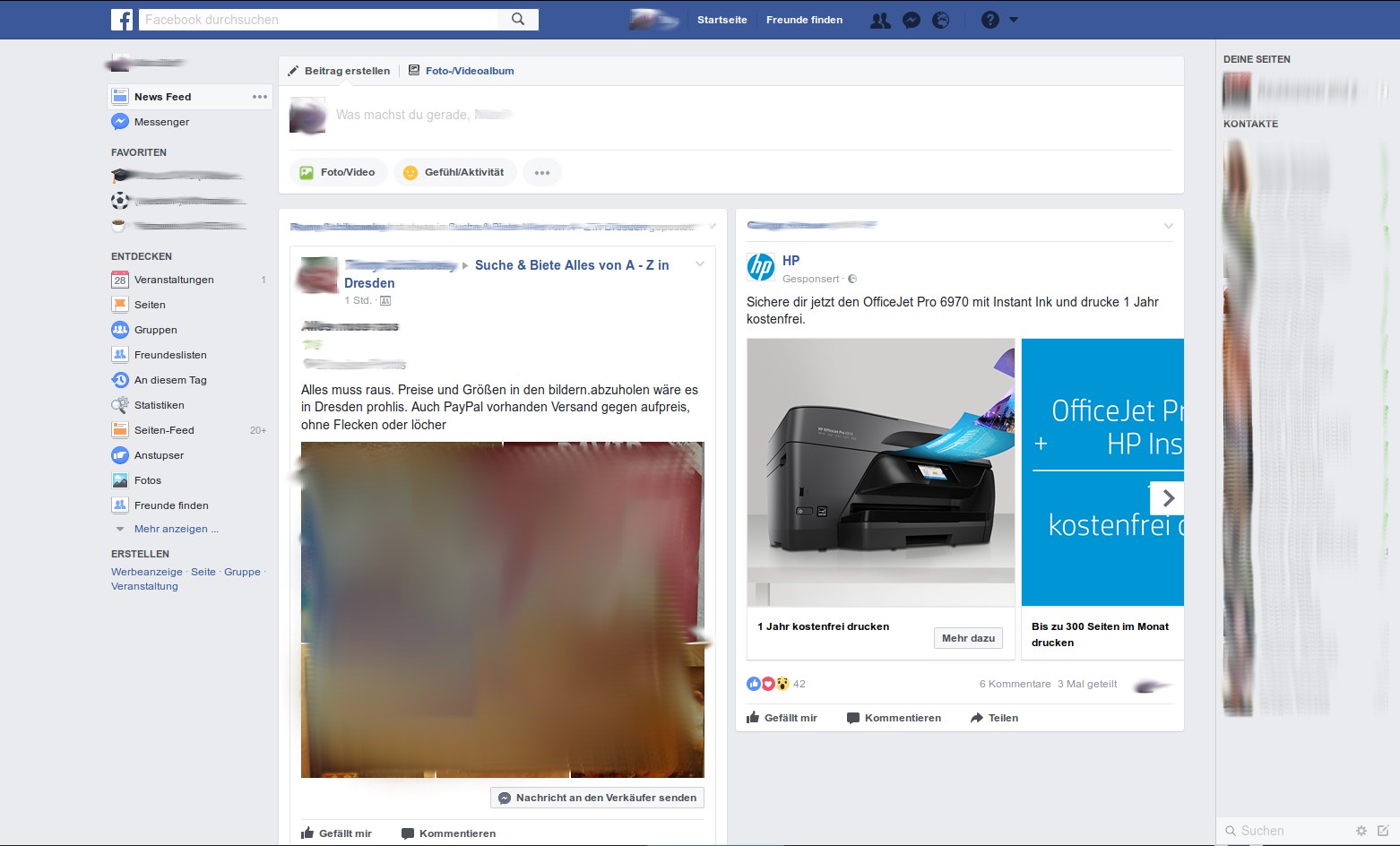This screenshot has height=846, width=1400.
Task: Go to Startseite
Action: (722, 20)
